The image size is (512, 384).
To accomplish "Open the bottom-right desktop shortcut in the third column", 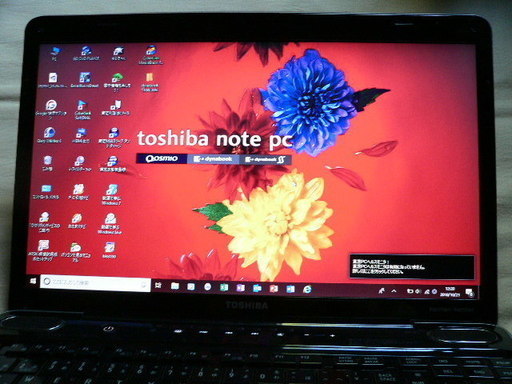I will (x=109, y=250).
